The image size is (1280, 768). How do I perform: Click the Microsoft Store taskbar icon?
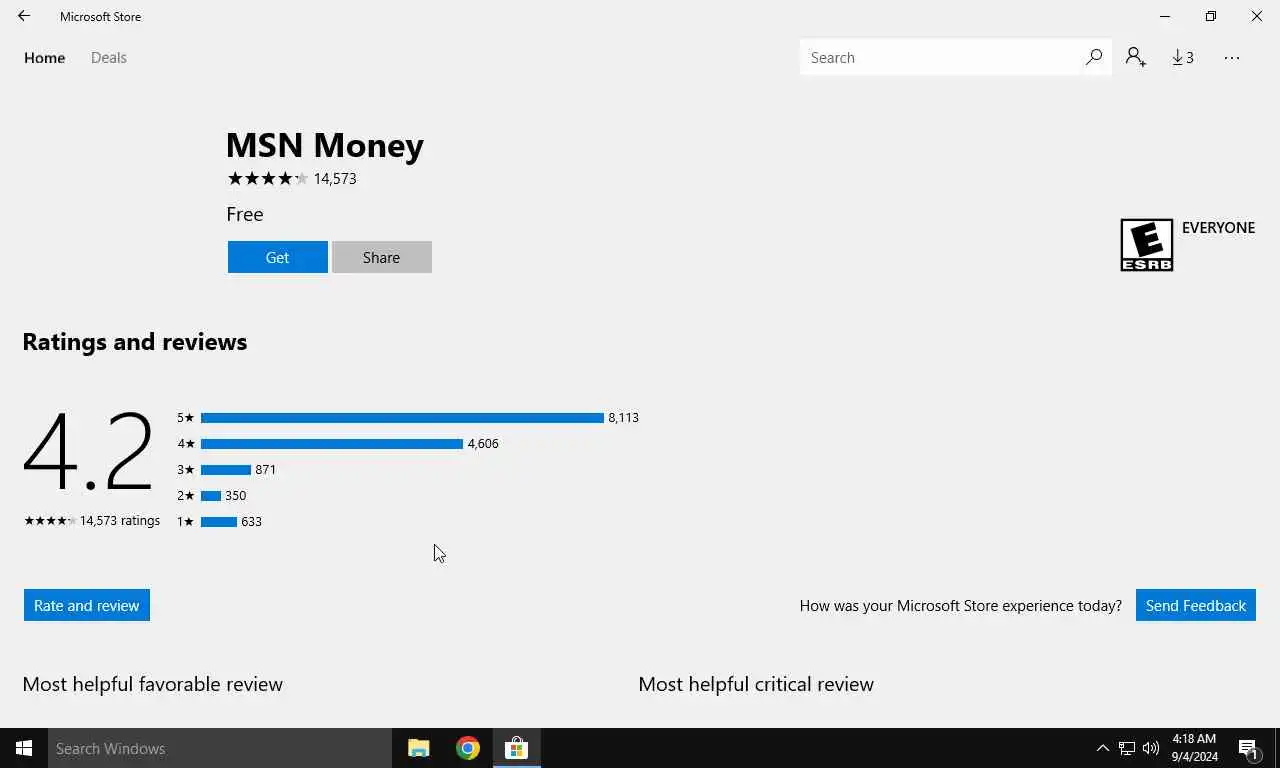(516, 748)
